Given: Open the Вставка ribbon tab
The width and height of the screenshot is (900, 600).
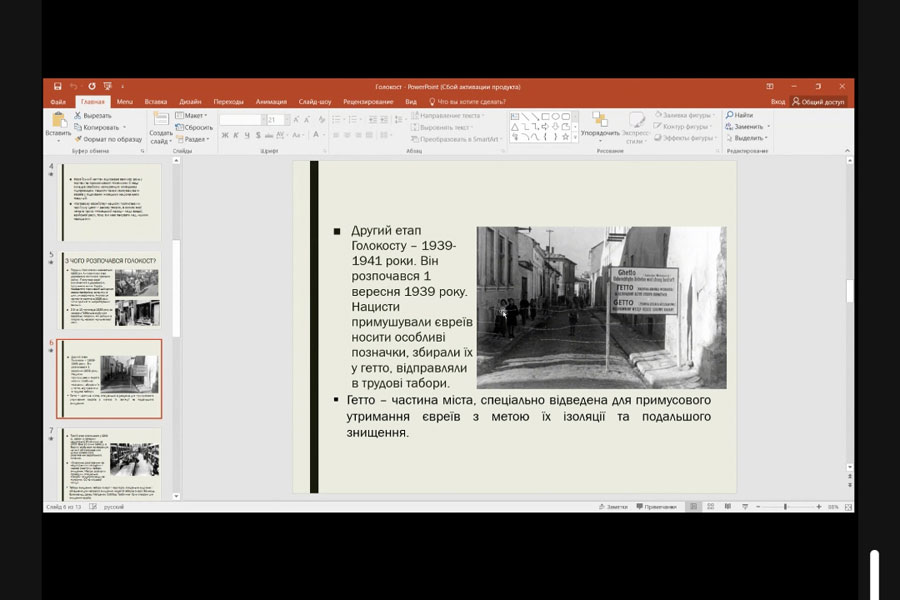Looking at the screenshot, I should (155, 101).
